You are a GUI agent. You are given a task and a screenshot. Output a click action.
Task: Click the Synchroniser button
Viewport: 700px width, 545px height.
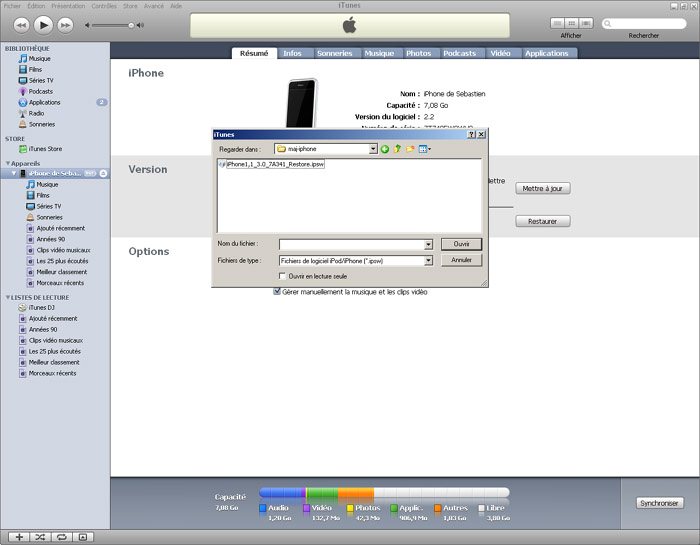[x=659, y=503]
